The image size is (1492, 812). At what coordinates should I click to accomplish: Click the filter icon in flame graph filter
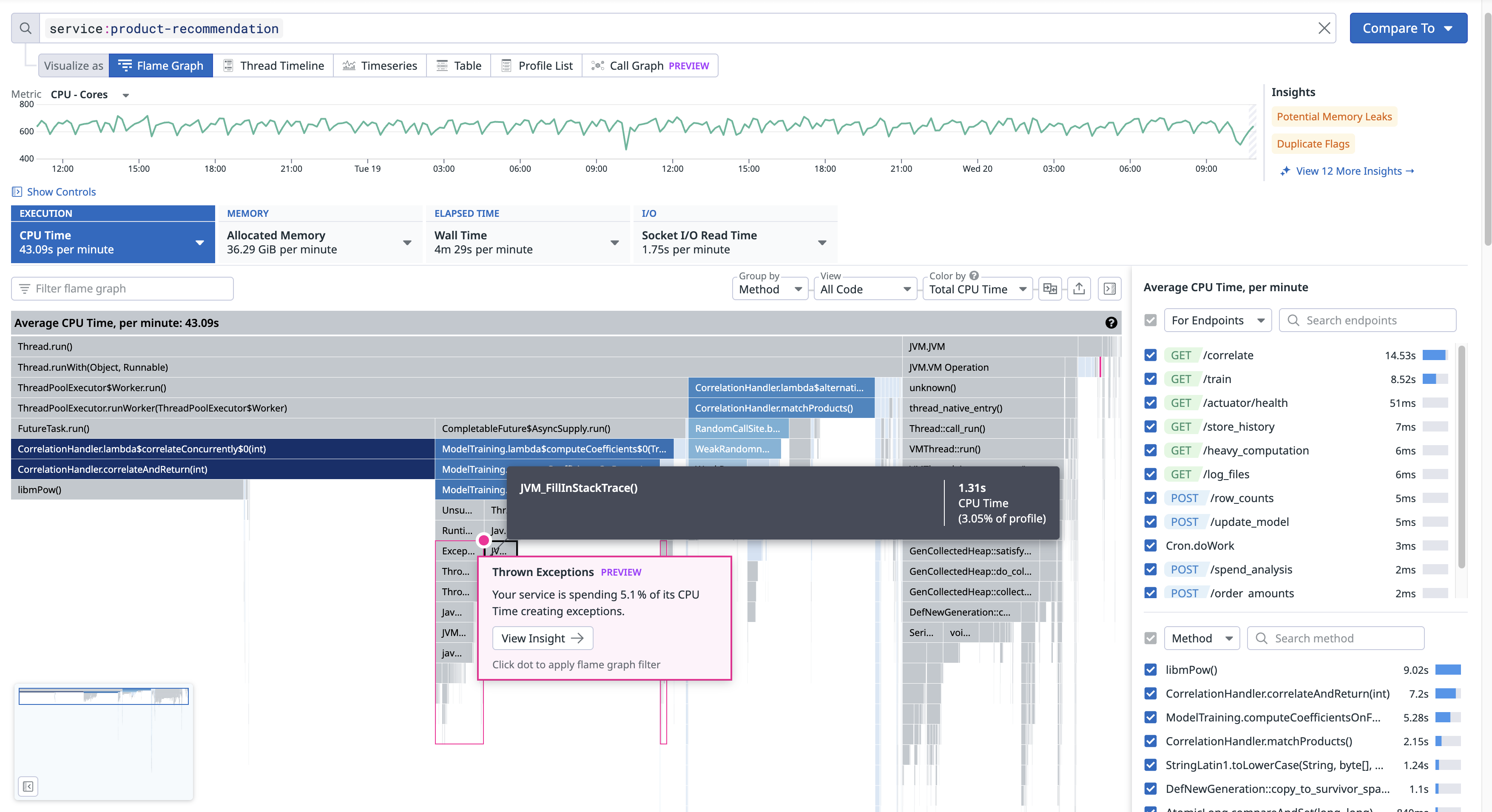[24, 288]
